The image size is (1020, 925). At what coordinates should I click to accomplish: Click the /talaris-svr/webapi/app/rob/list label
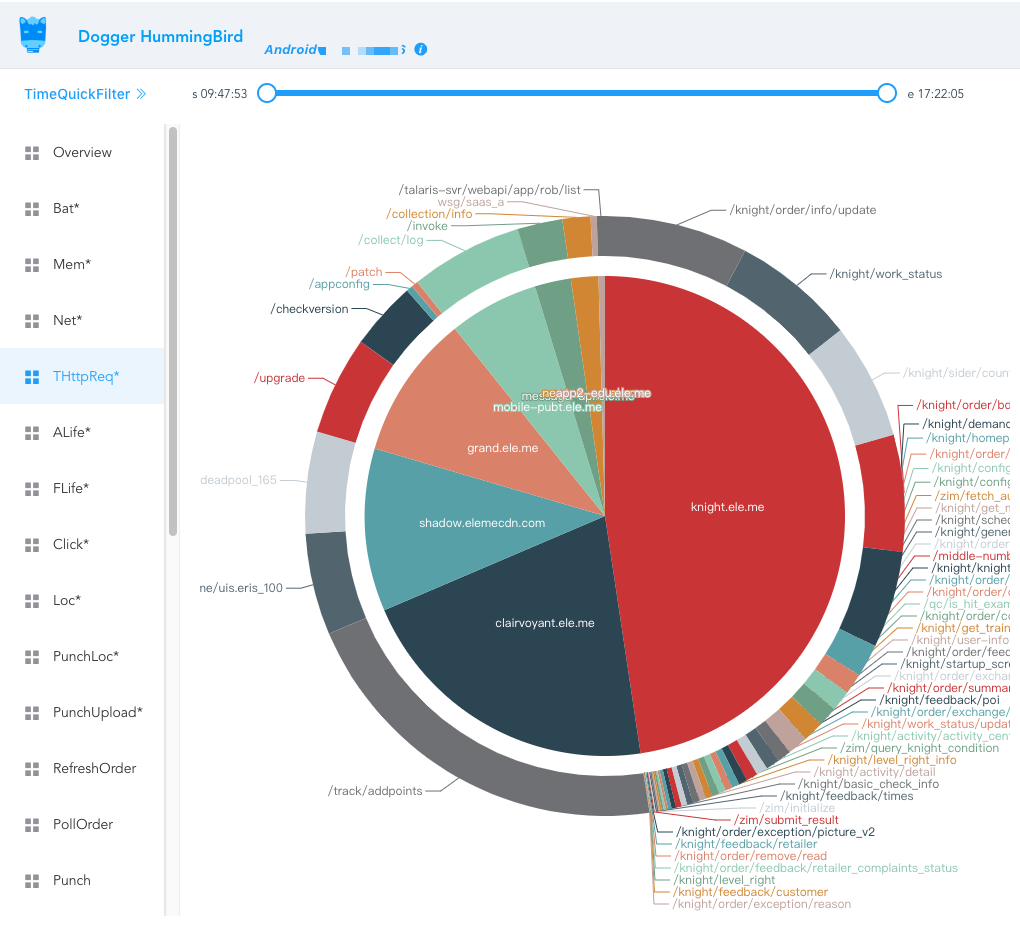pos(490,190)
